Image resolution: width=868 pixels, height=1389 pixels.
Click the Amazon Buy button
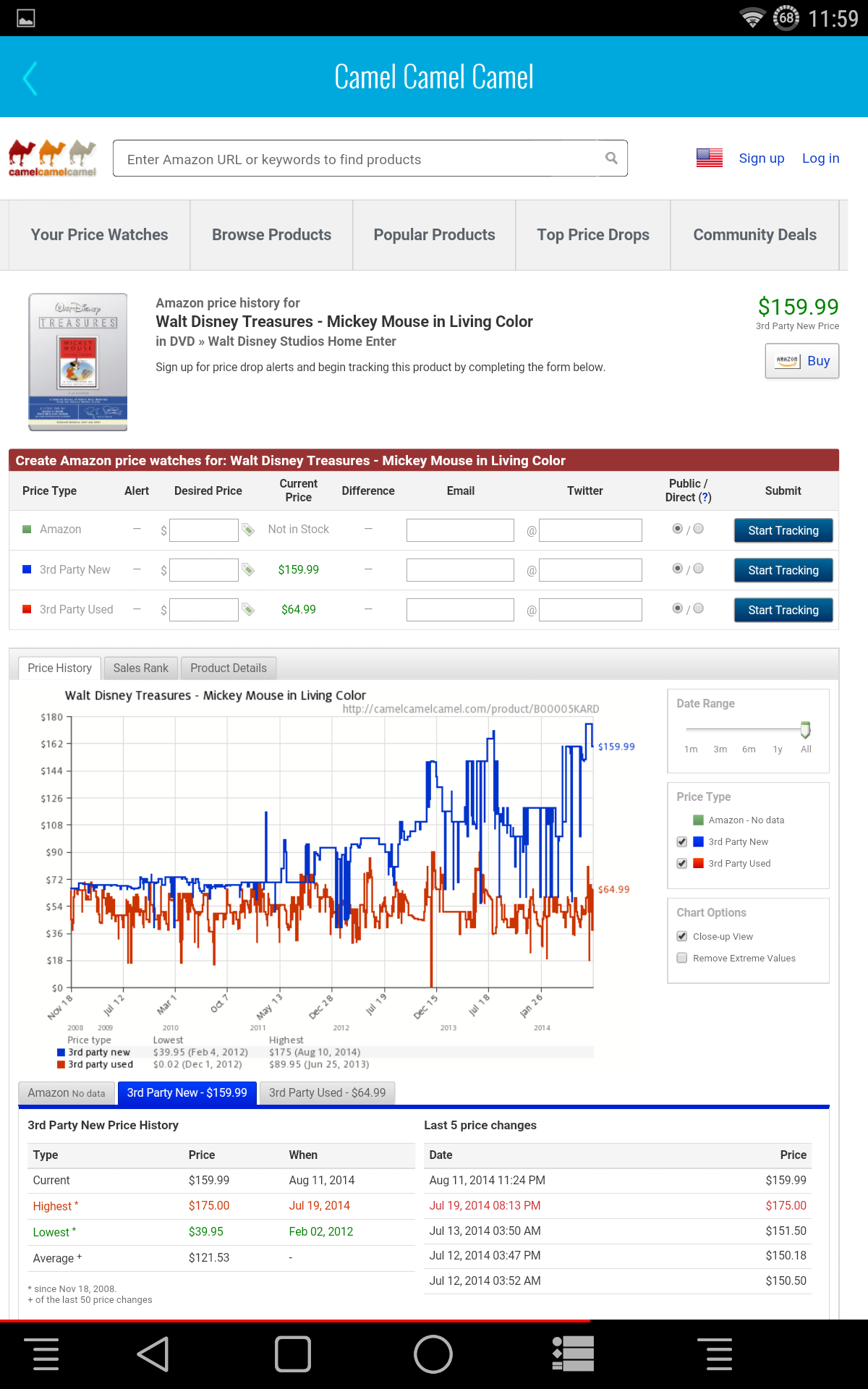802,361
